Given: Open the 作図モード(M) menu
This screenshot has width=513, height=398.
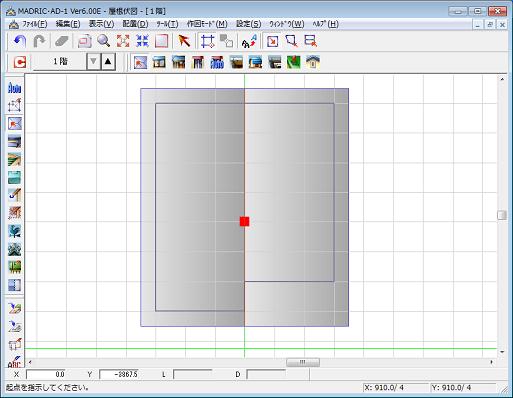Looking at the screenshot, I should point(207,24).
